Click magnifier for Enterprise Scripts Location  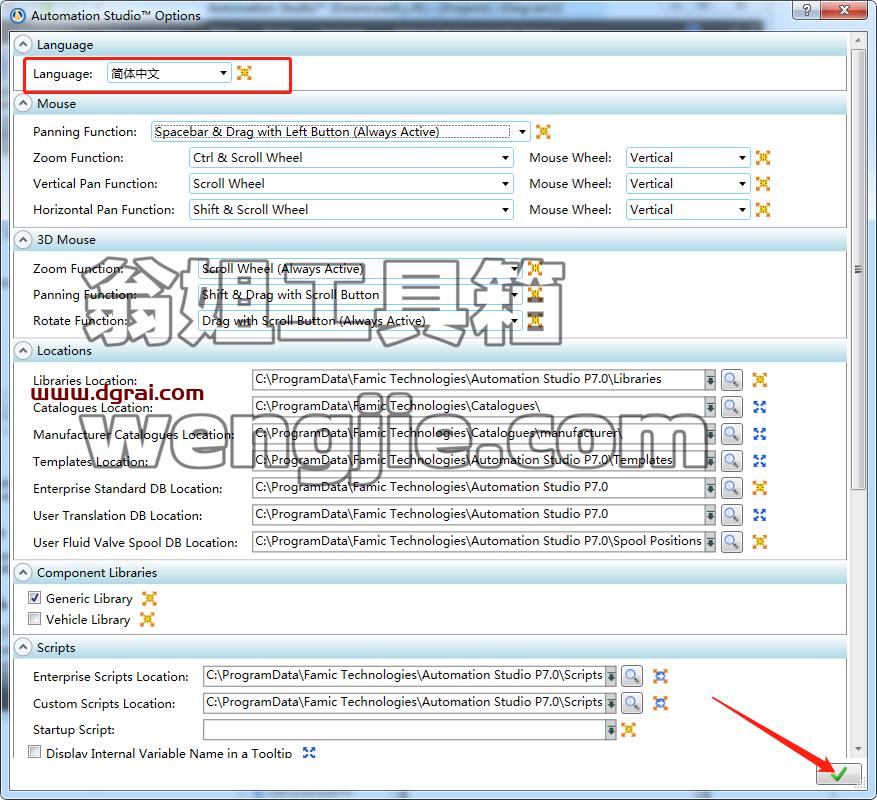pyautogui.click(x=632, y=676)
